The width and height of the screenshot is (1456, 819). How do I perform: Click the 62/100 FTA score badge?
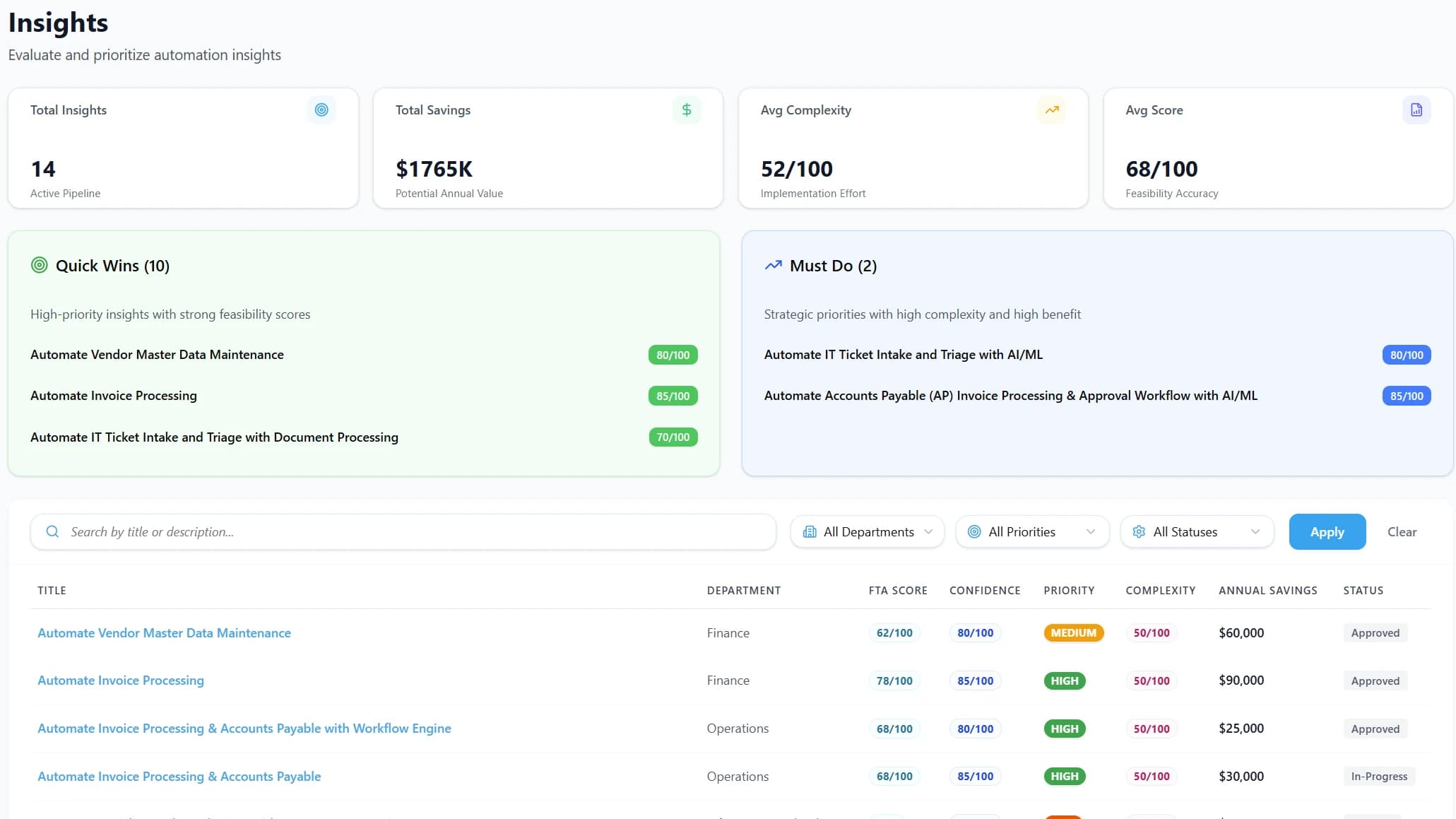click(x=894, y=633)
